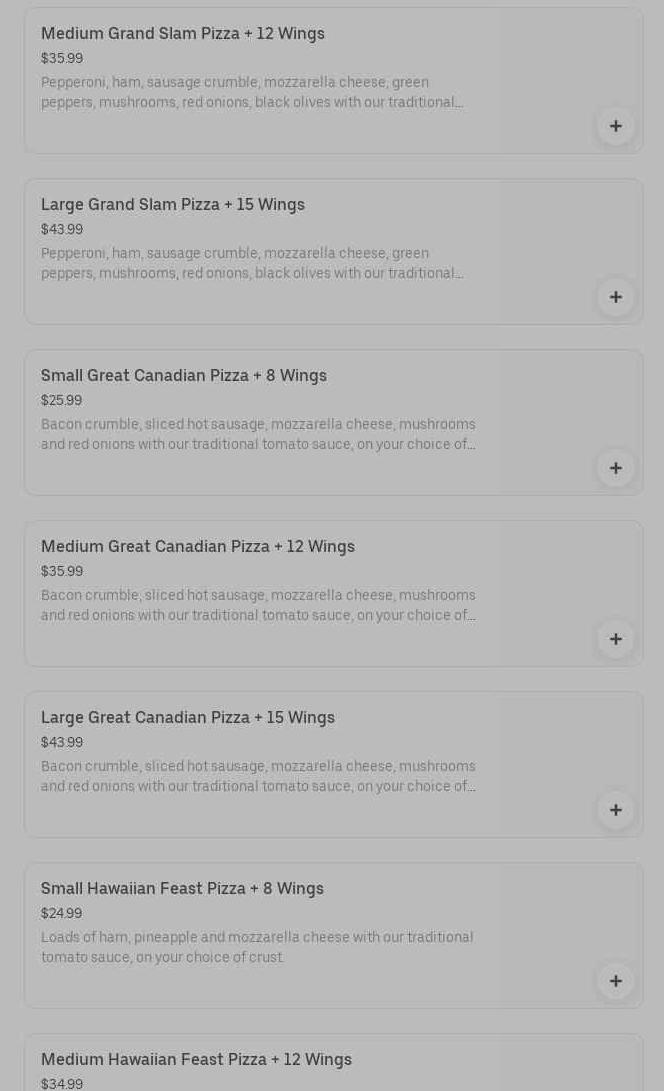Viewport: 664px width, 1091px height.
Task: Open Small Great Canadian Pizza + 8 Wings title
Action: (184, 376)
